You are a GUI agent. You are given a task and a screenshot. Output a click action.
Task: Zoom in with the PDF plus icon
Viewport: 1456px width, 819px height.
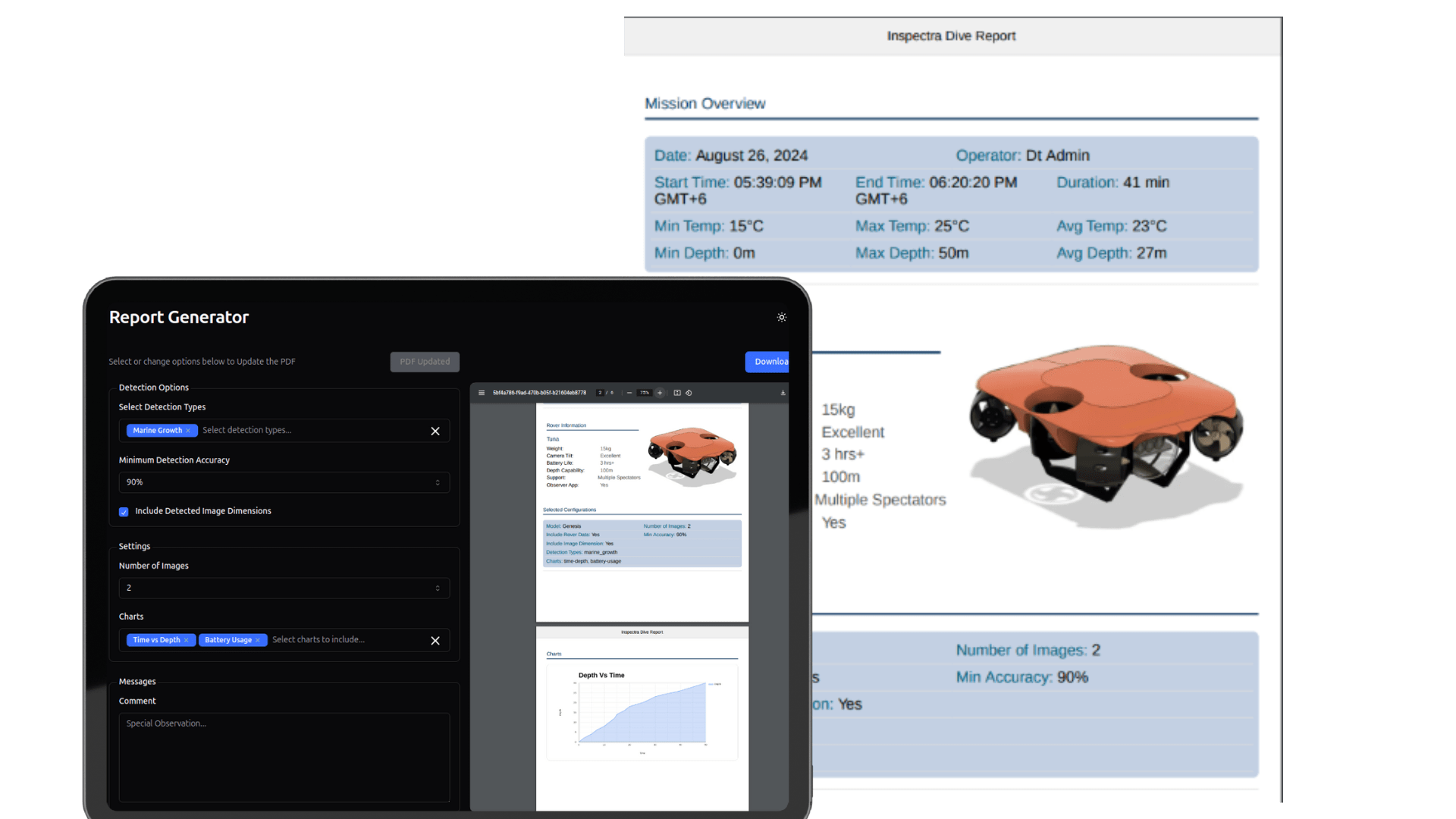click(x=660, y=393)
